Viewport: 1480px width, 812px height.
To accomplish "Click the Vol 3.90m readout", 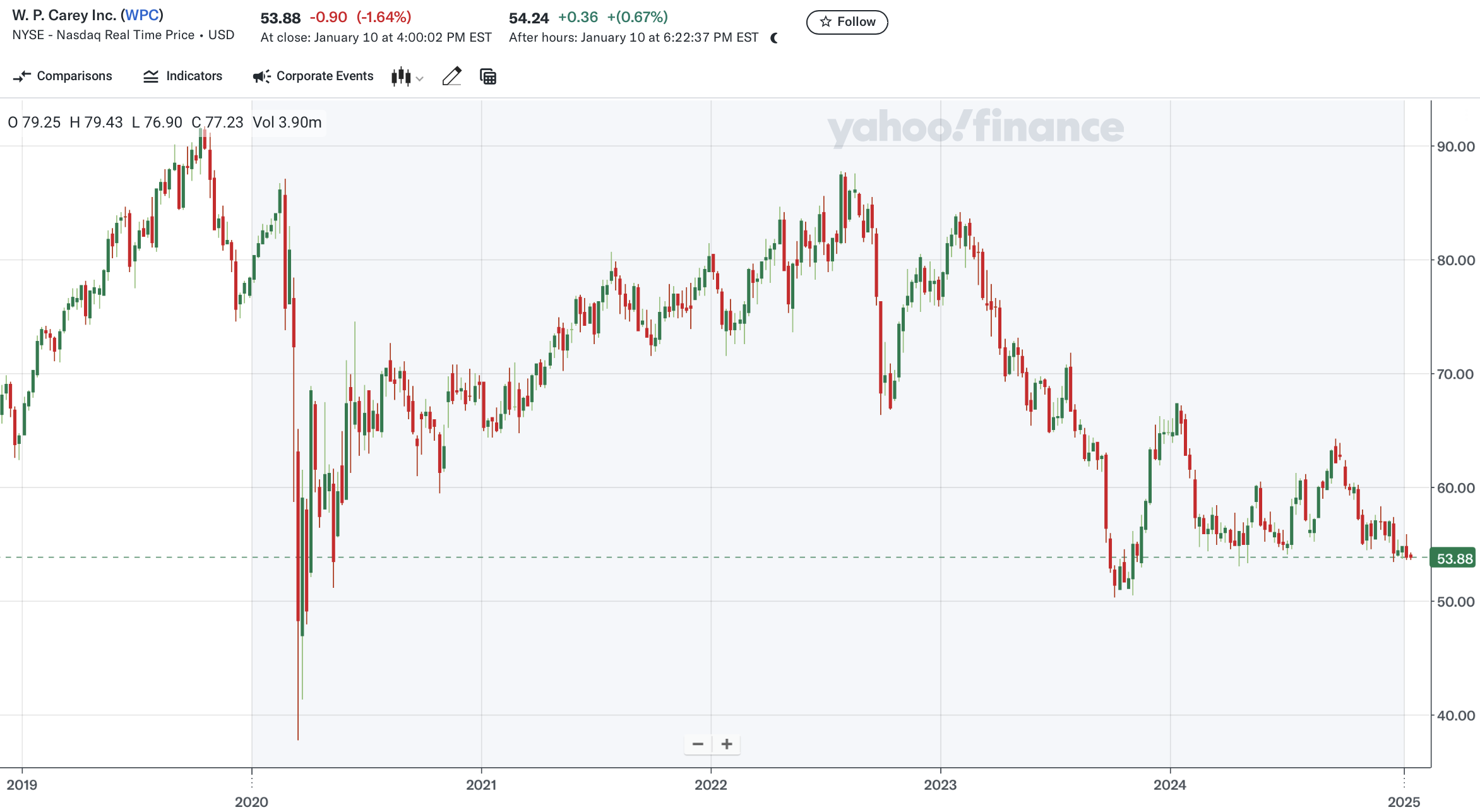I will coord(287,122).
